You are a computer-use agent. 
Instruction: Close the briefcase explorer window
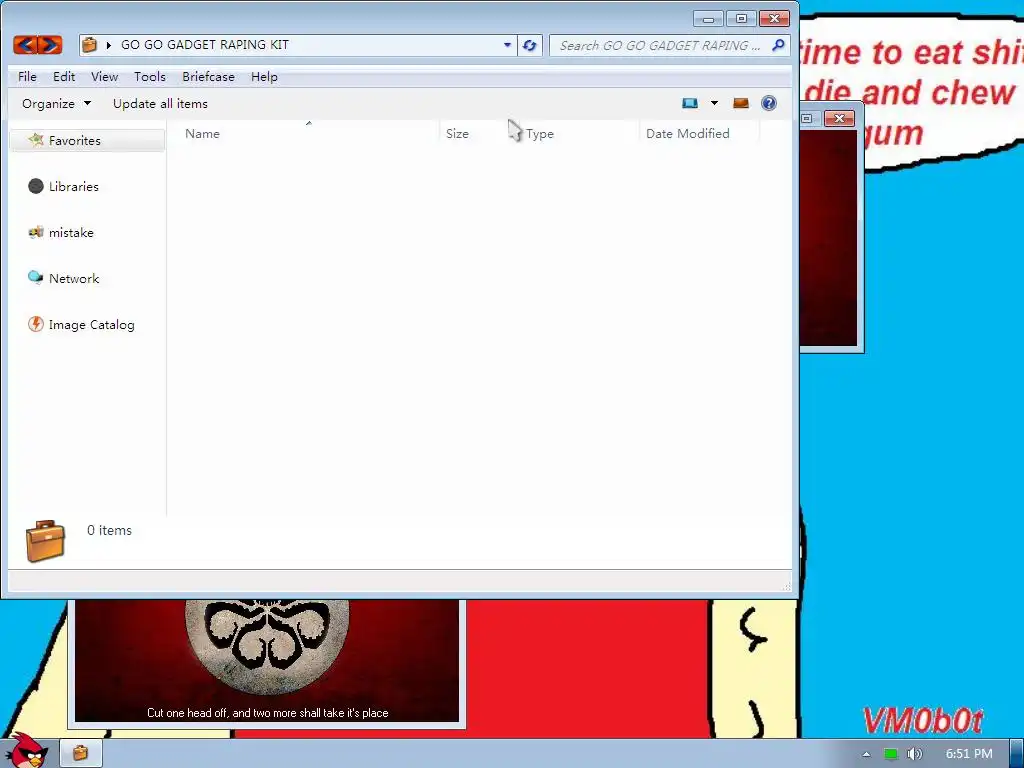pos(775,19)
